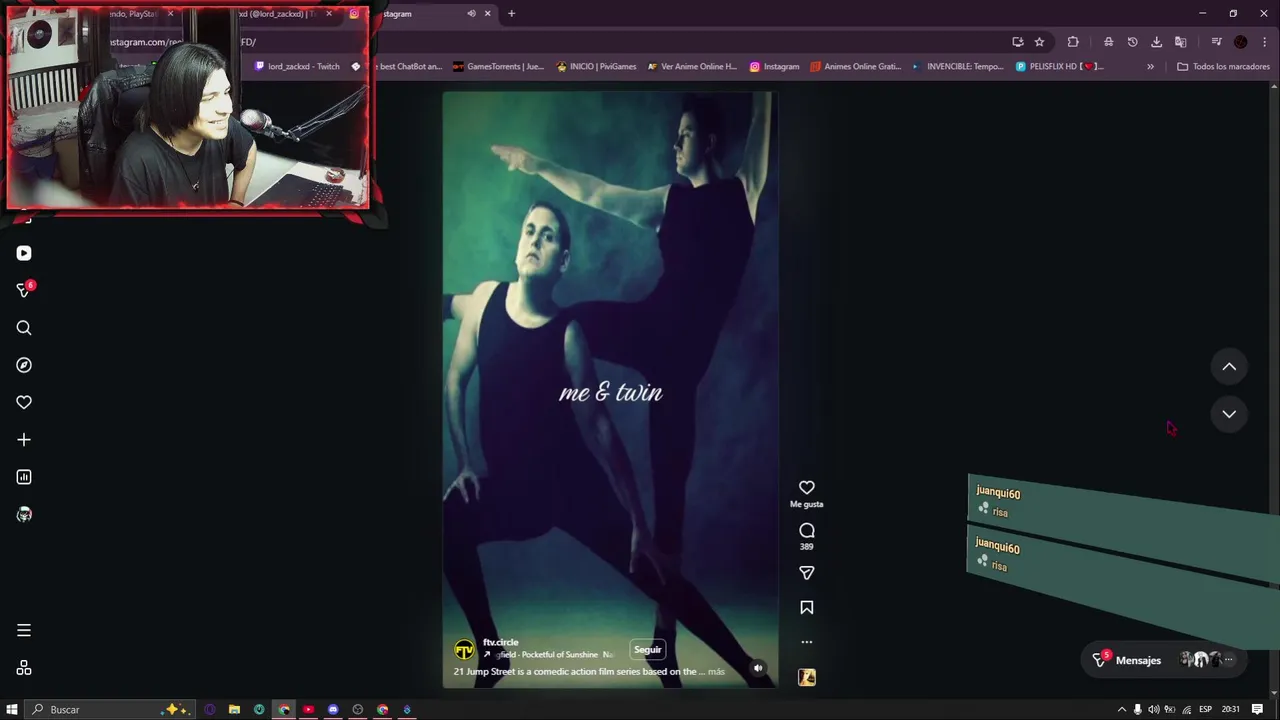Open a new browser tab
The image size is (1280, 720).
pyautogui.click(x=512, y=14)
